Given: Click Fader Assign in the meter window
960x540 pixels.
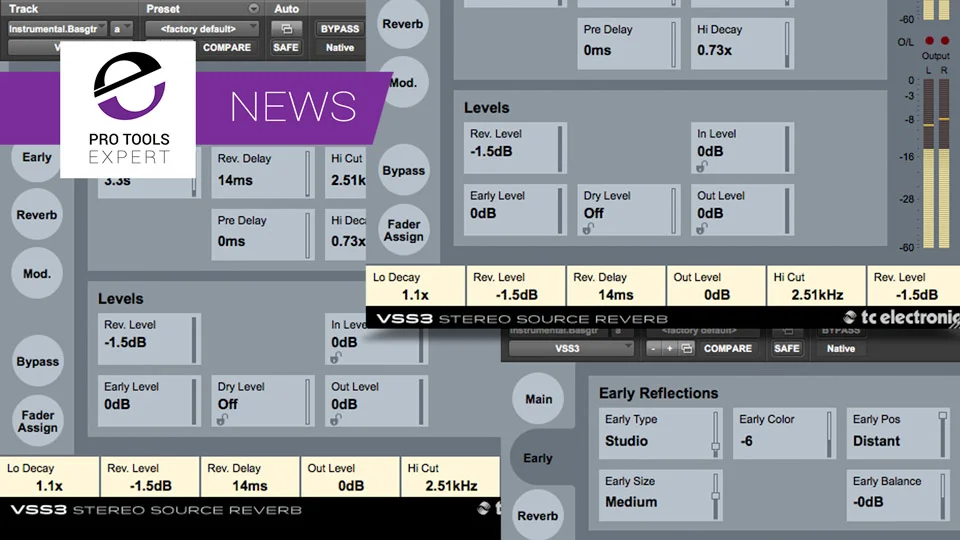Looking at the screenshot, I should click(x=403, y=230).
